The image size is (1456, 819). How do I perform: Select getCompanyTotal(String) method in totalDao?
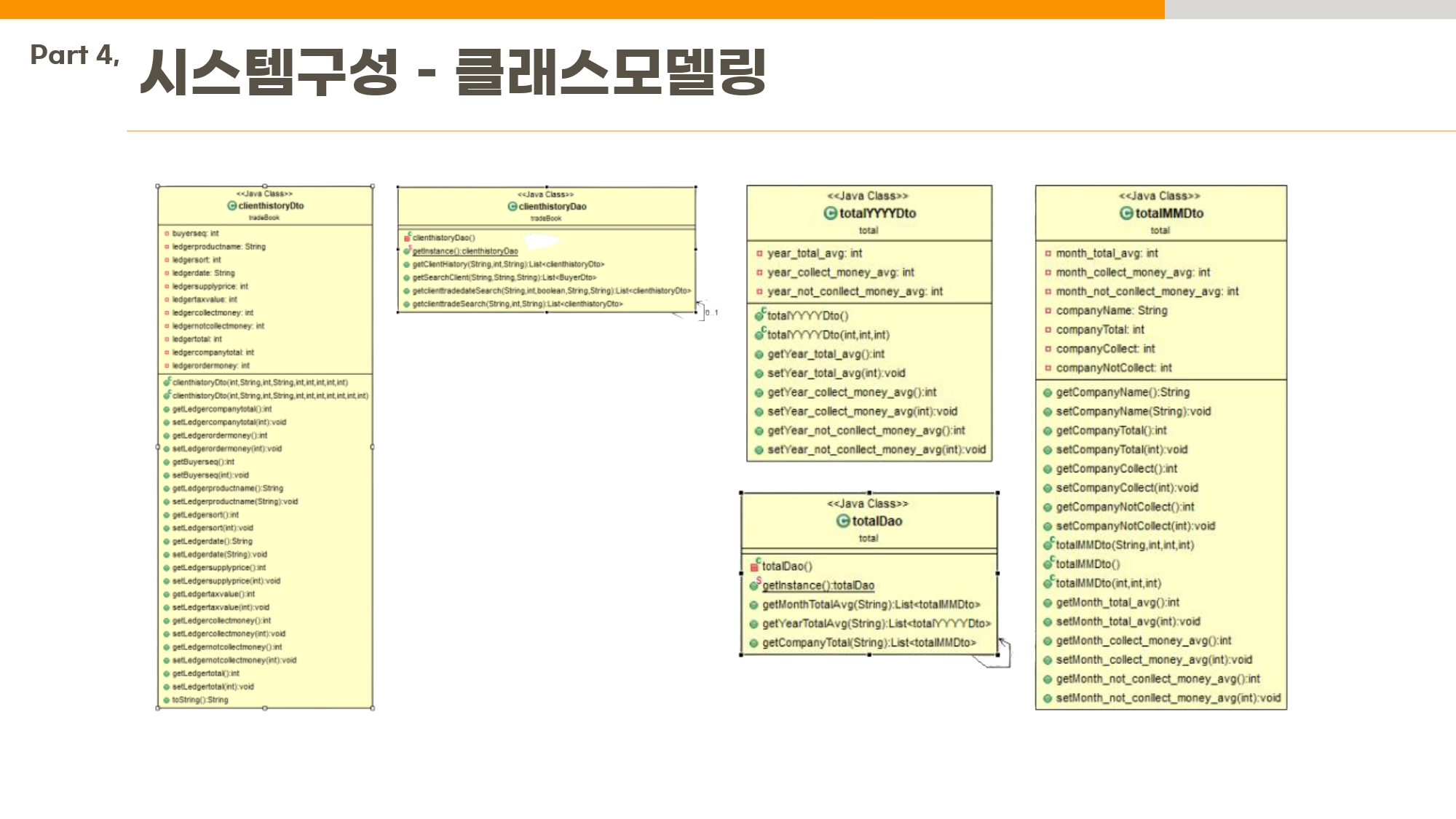pyautogui.click(x=869, y=642)
